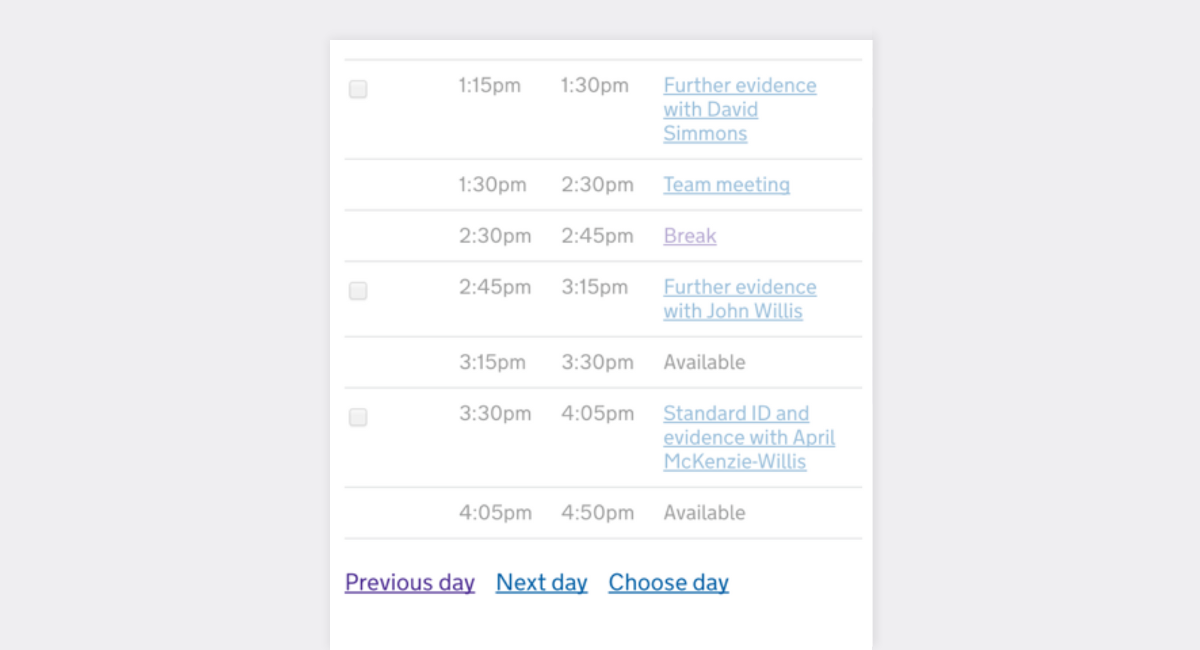Click the 4:50pm end time cell
This screenshot has width=1200, height=650.
tap(597, 513)
